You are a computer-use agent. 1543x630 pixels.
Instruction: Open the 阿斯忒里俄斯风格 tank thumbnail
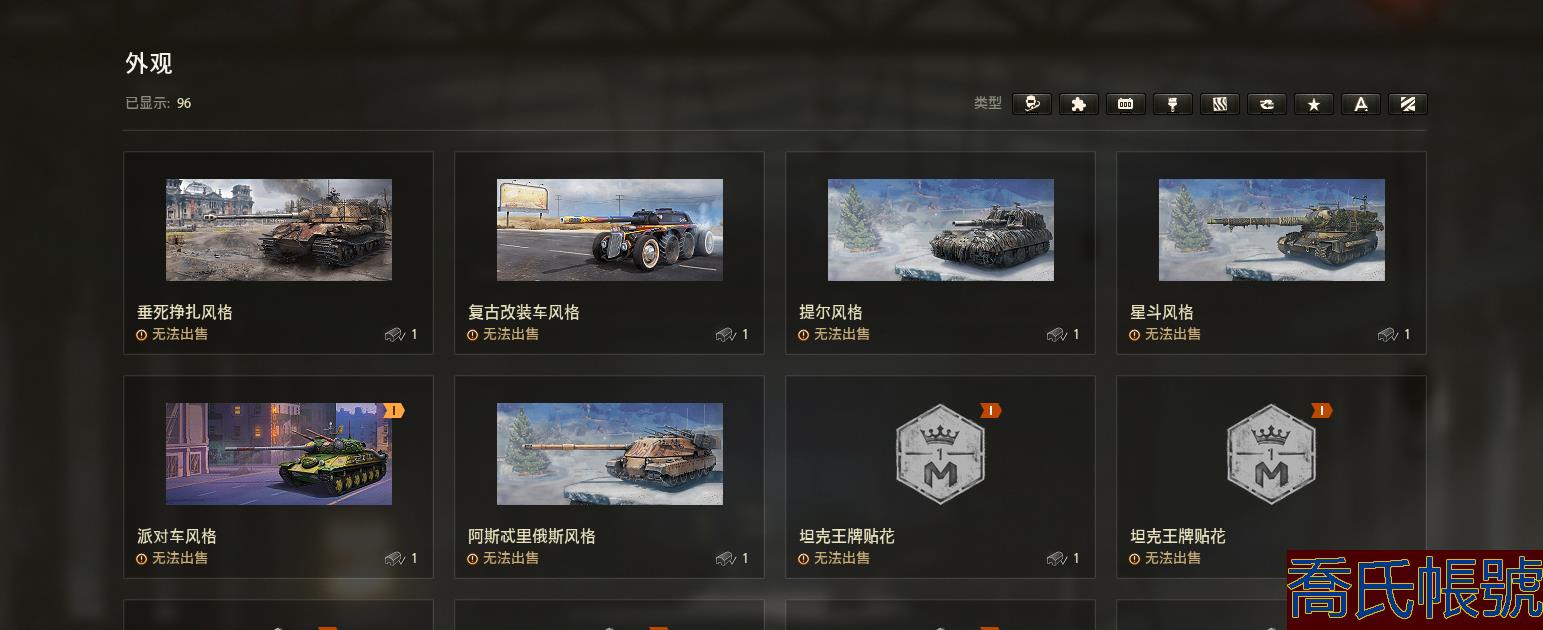coord(609,454)
